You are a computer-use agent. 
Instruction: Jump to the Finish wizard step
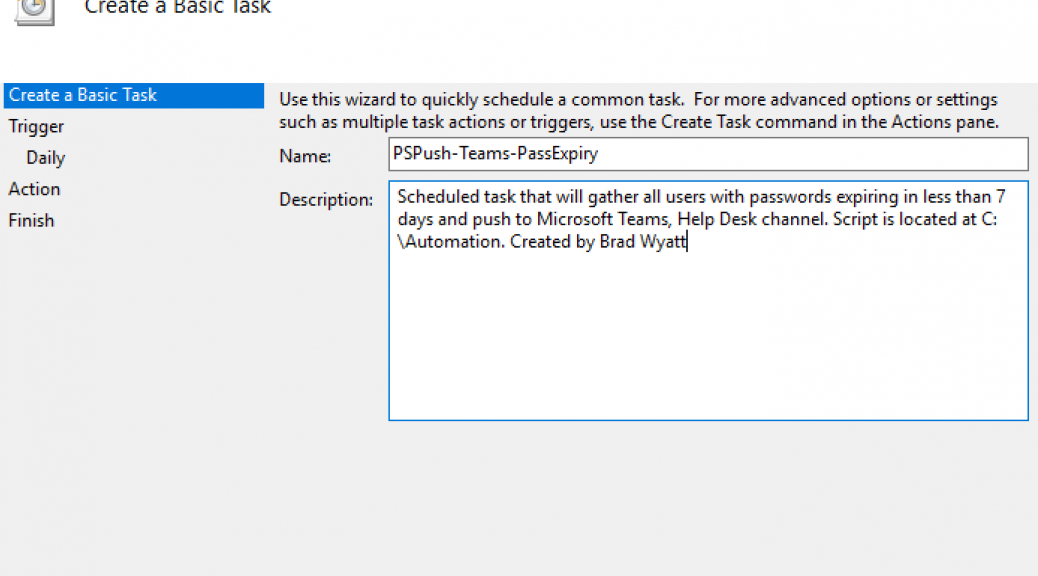(x=31, y=220)
